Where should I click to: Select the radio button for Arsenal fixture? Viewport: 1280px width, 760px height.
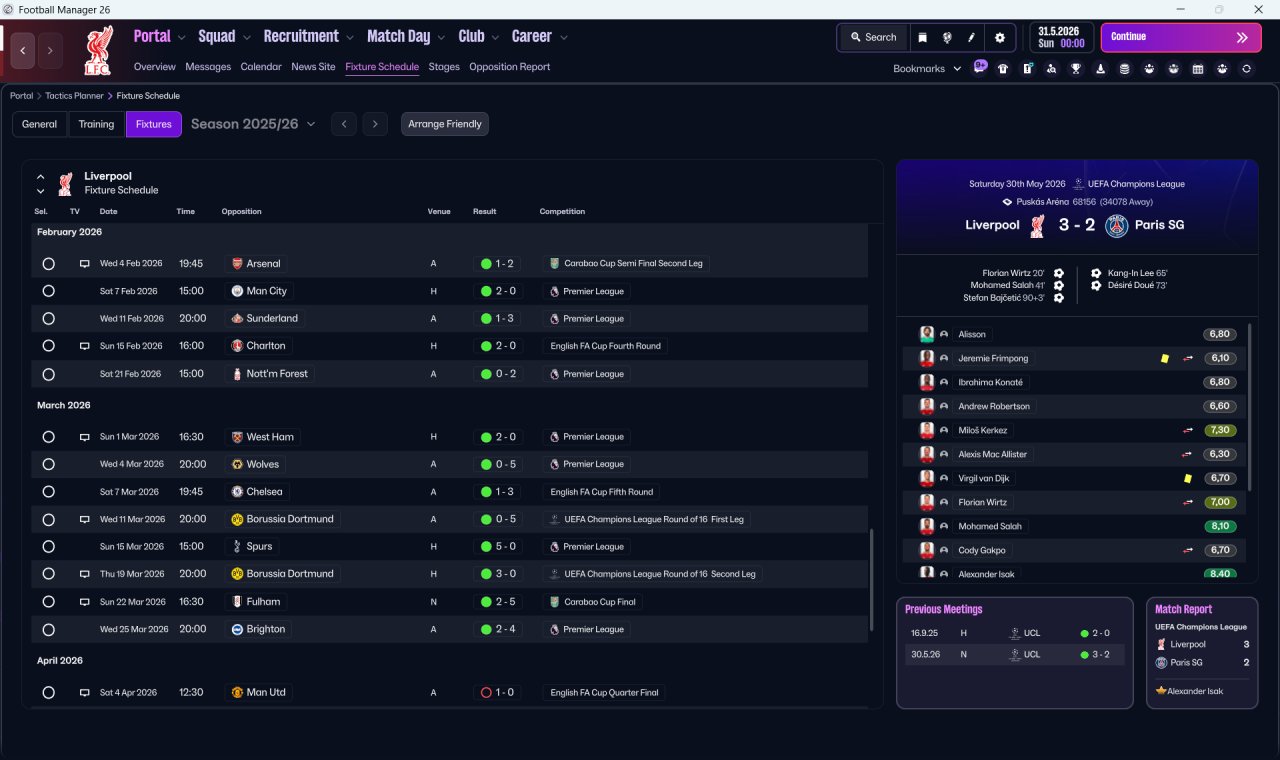click(48, 264)
